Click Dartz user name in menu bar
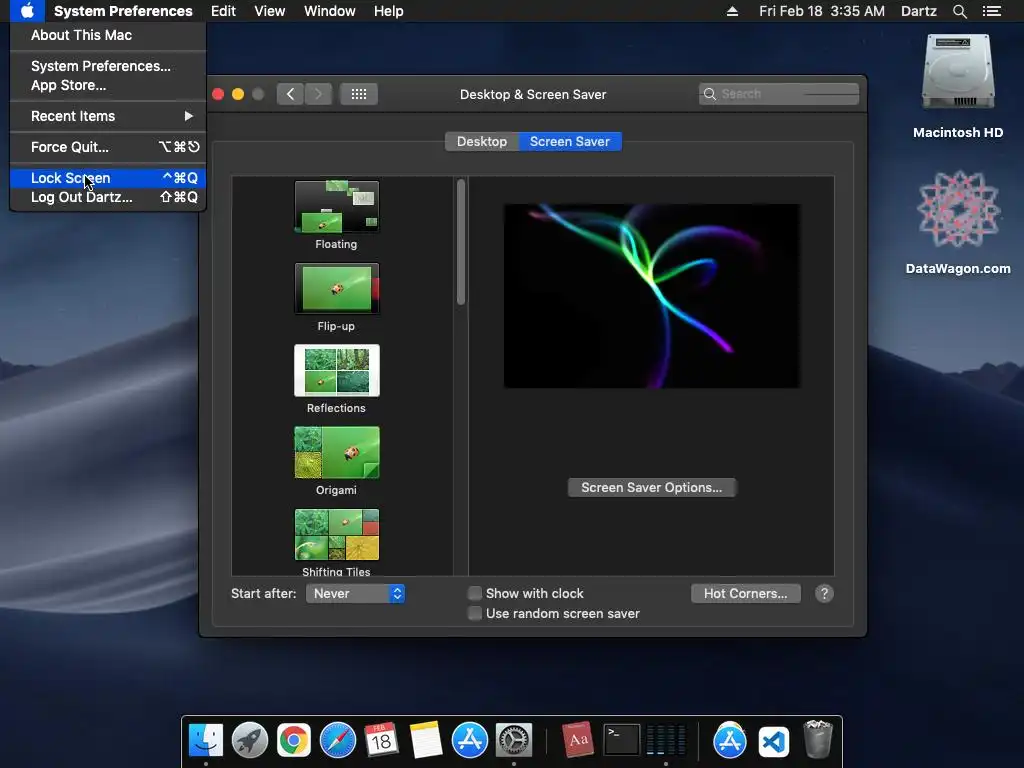 pos(918,11)
